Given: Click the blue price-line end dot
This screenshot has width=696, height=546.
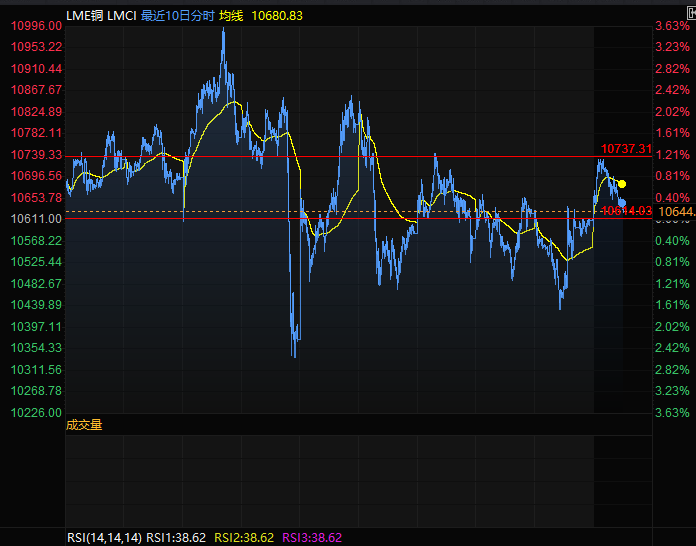Looking at the screenshot, I should coord(622,203).
